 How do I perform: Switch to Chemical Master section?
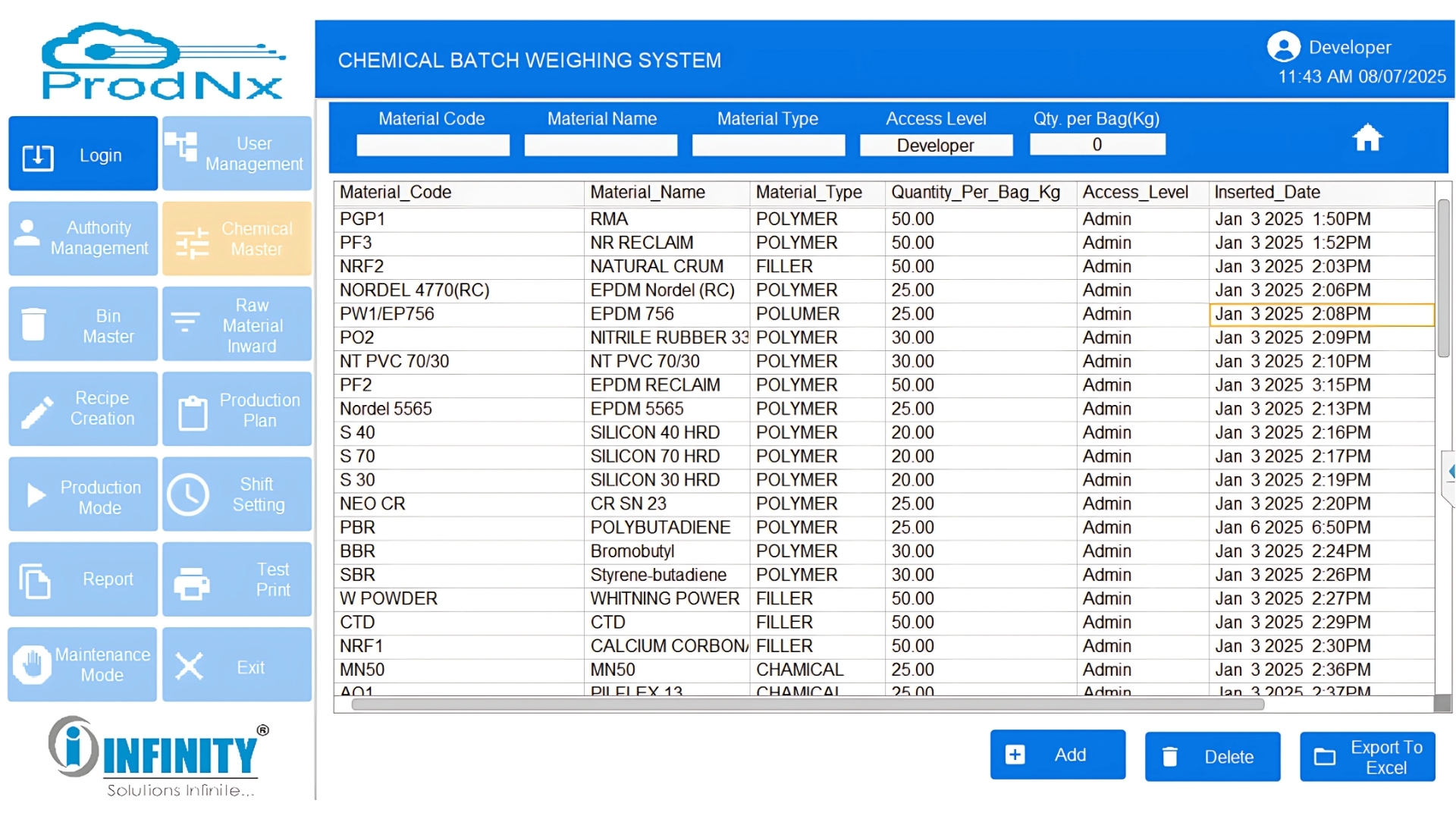pyautogui.click(x=237, y=238)
